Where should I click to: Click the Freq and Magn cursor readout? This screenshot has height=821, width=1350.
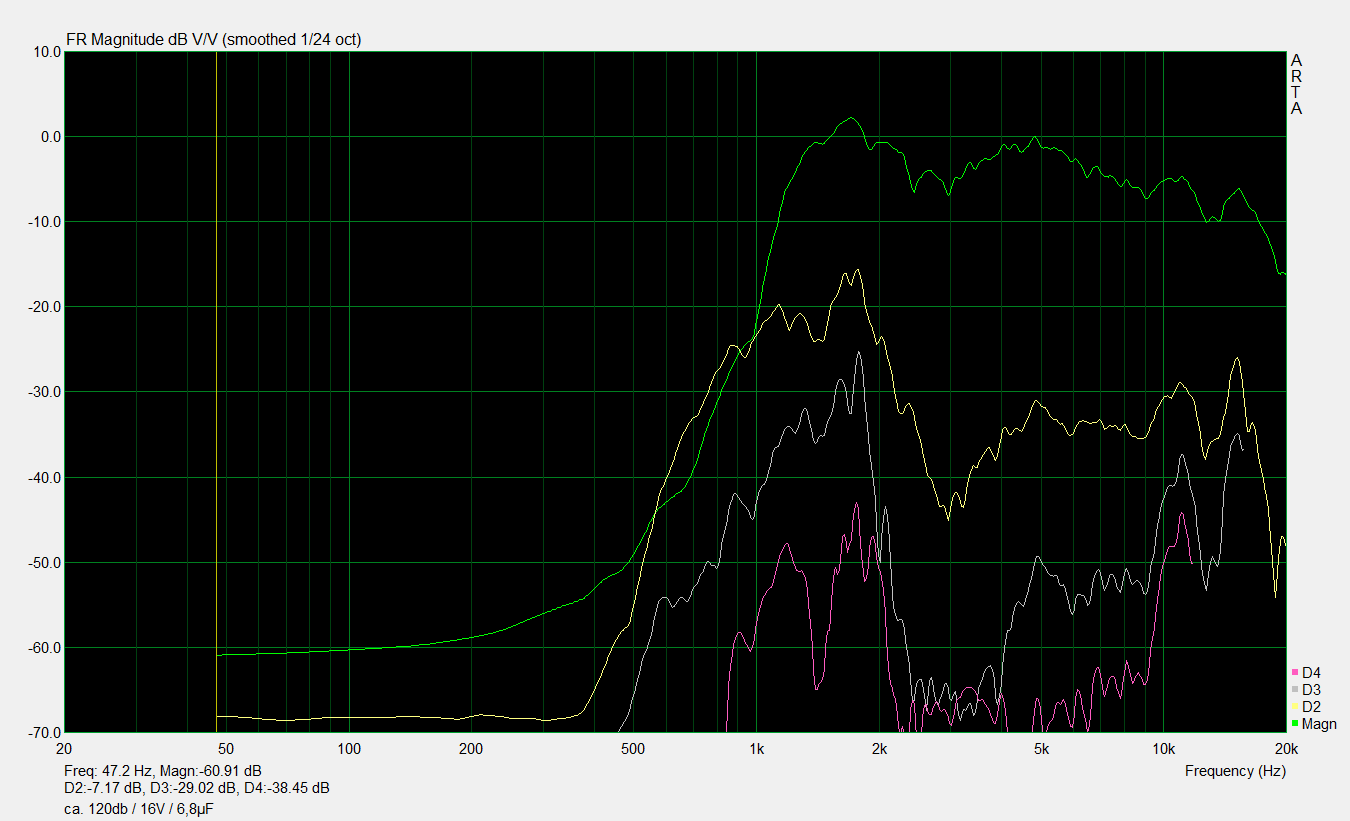(x=162, y=771)
